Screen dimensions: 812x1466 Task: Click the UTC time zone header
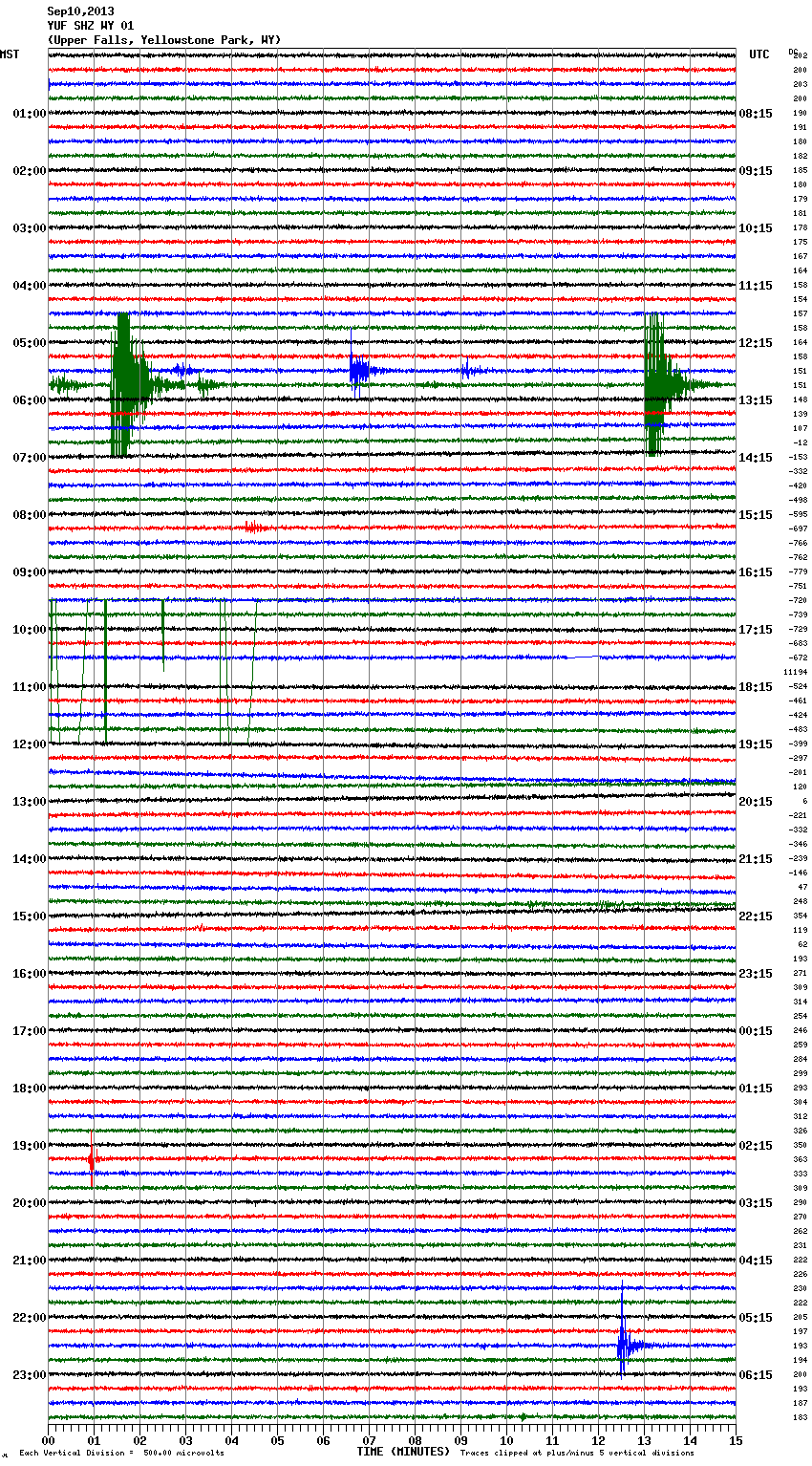tap(759, 54)
